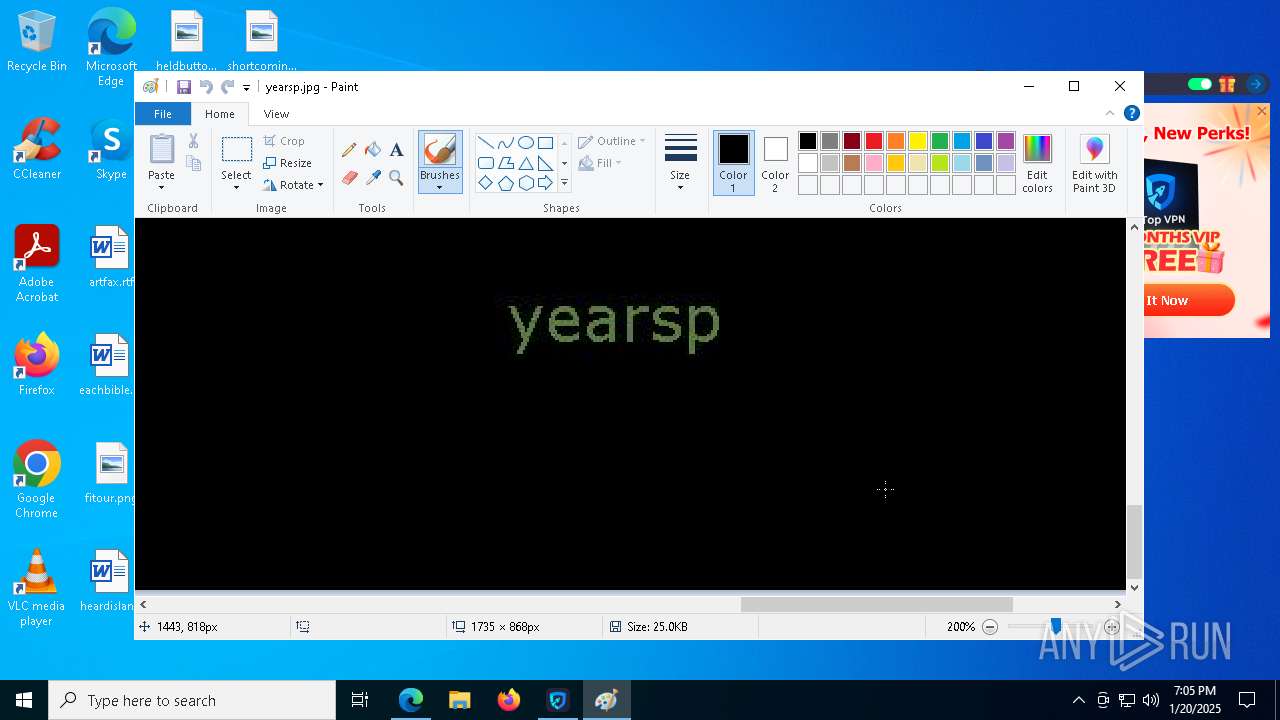
Task: Toggle the green switch in VPN window
Action: pos(1200,84)
